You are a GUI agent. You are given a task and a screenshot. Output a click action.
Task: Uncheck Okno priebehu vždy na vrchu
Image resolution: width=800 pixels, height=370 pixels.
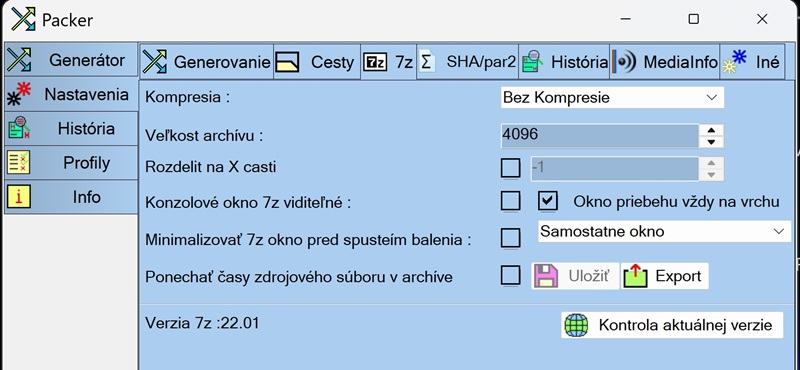coord(548,201)
